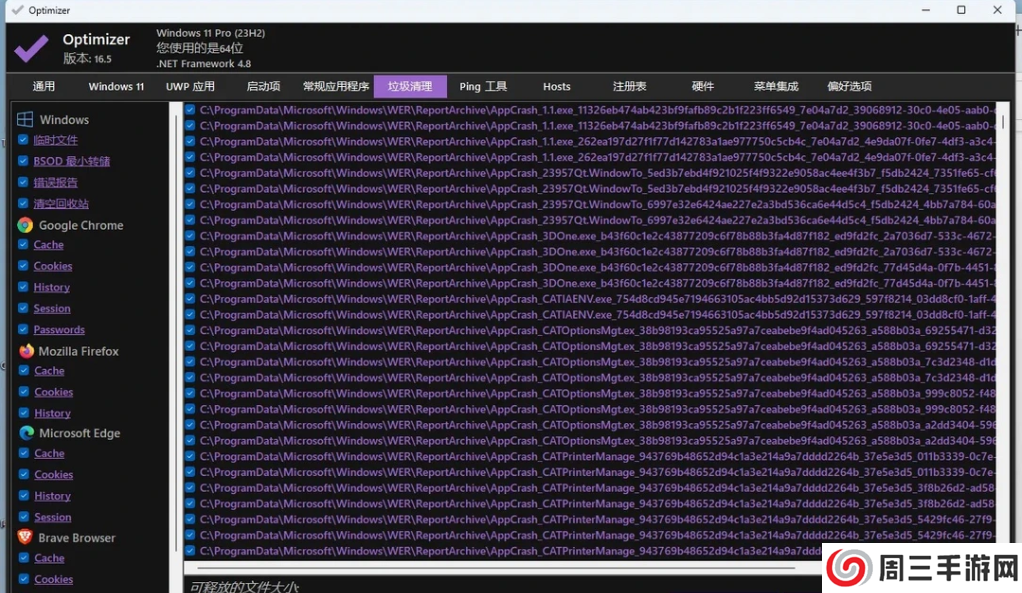Maximize the Optimizer window
1022x593 pixels.
pyautogui.click(x=961, y=10)
